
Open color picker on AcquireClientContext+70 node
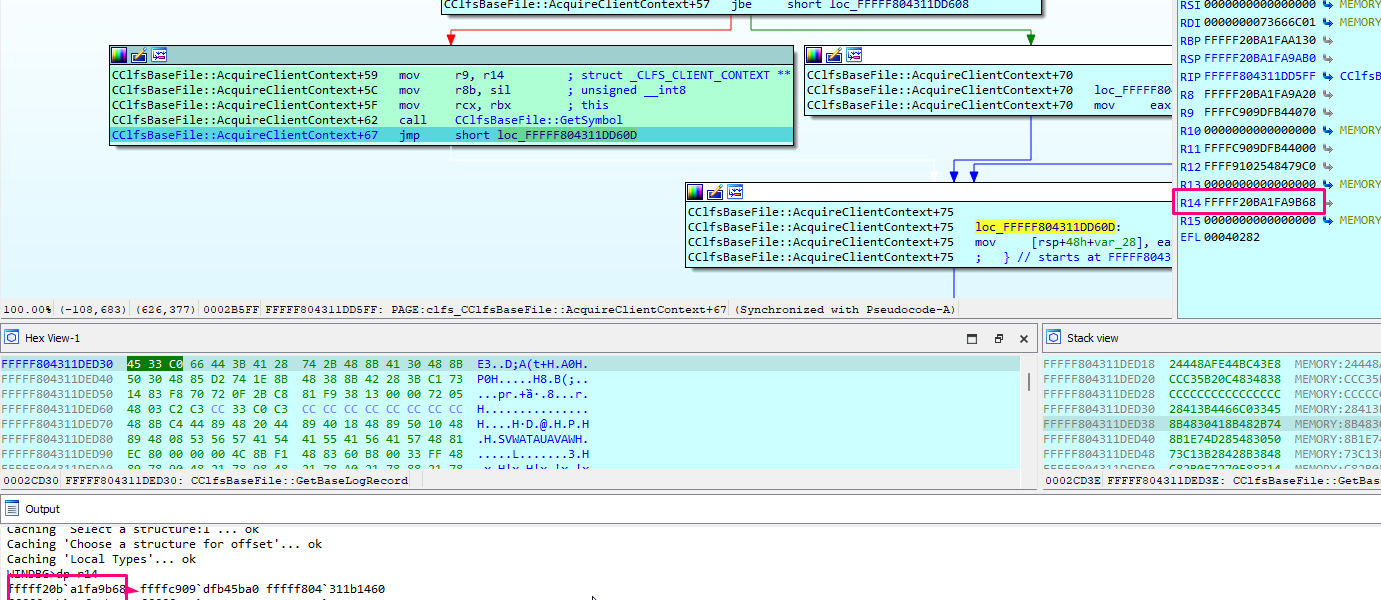[814, 55]
